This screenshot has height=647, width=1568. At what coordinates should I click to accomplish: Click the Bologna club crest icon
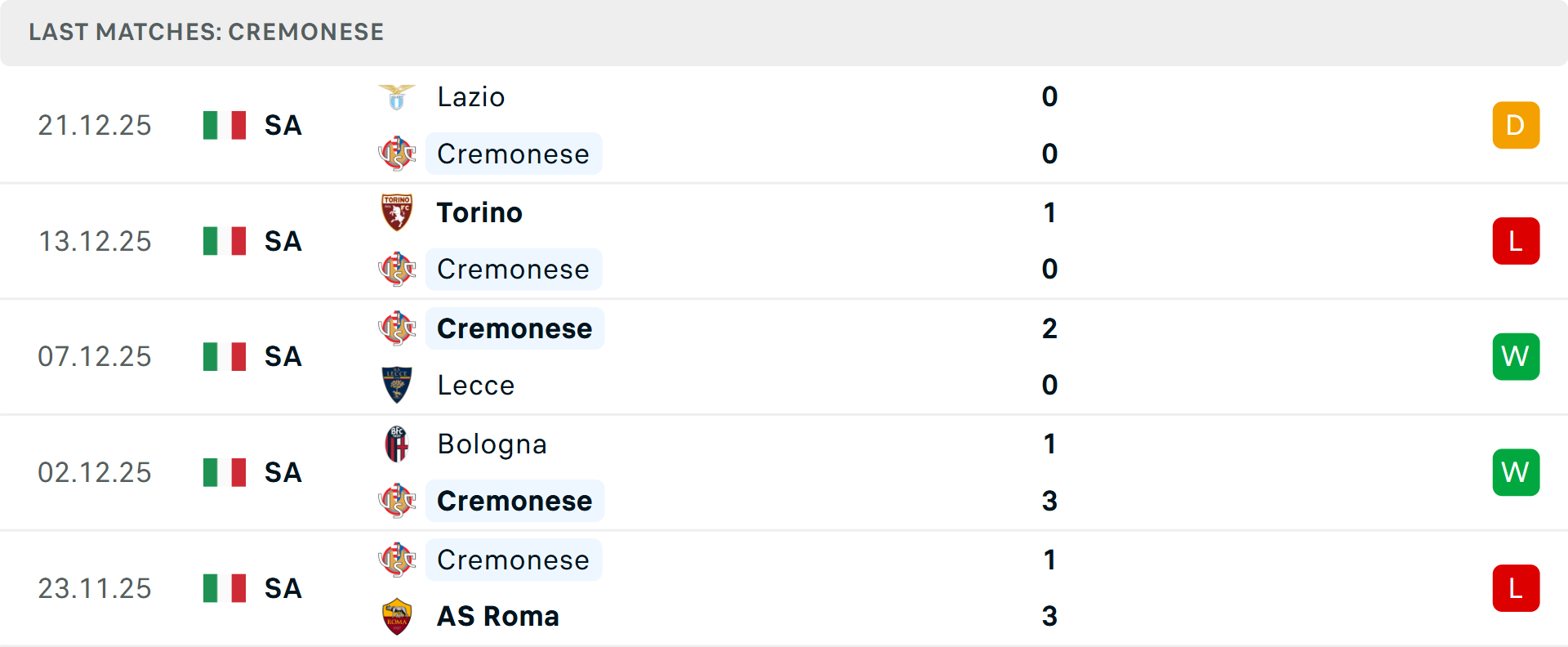click(x=397, y=444)
